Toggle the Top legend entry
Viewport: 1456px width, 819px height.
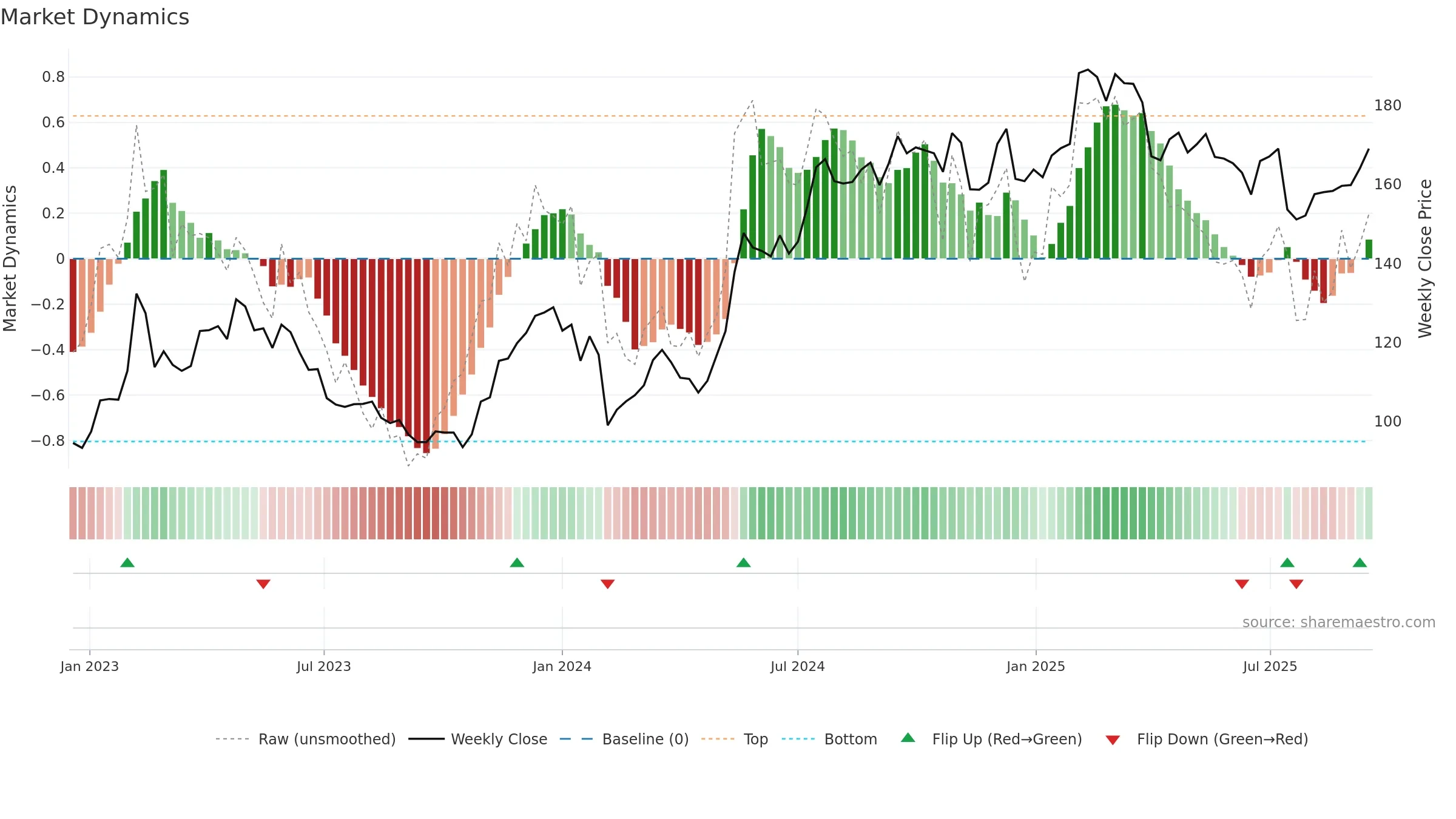click(x=735, y=739)
